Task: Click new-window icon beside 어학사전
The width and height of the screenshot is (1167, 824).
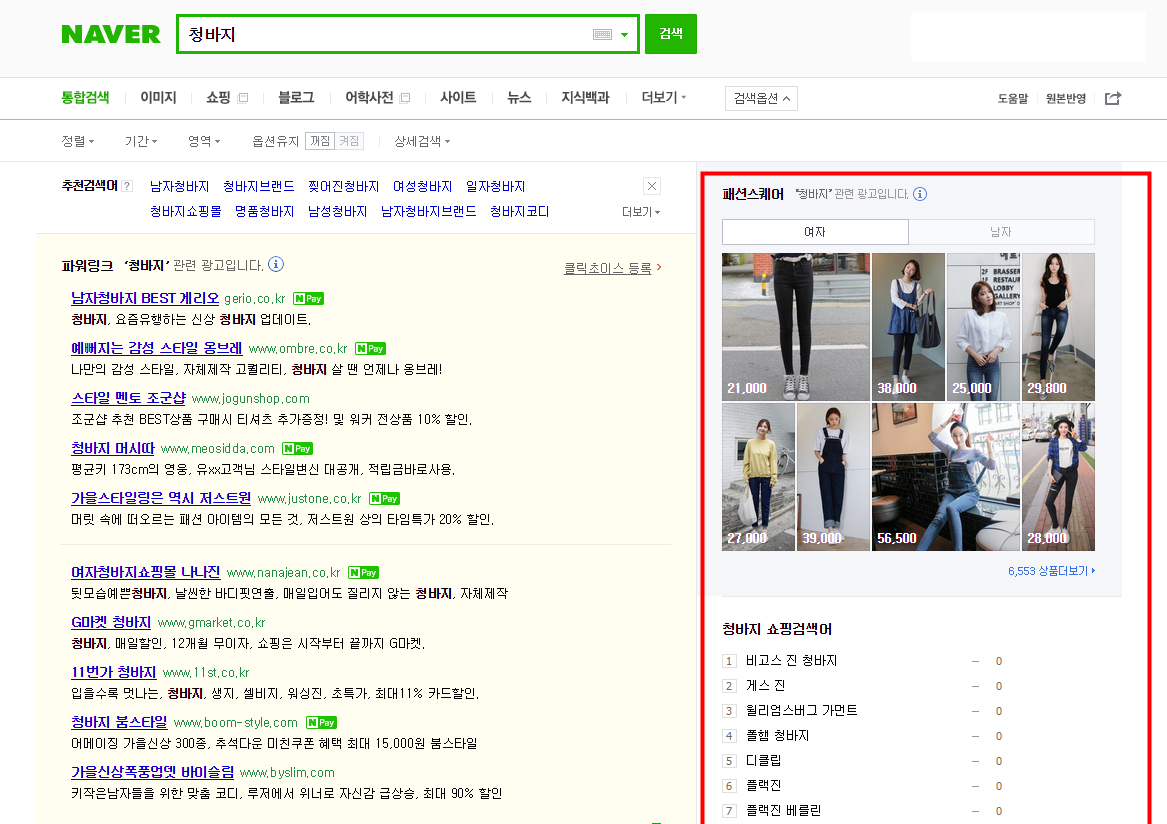Action: tap(405, 98)
